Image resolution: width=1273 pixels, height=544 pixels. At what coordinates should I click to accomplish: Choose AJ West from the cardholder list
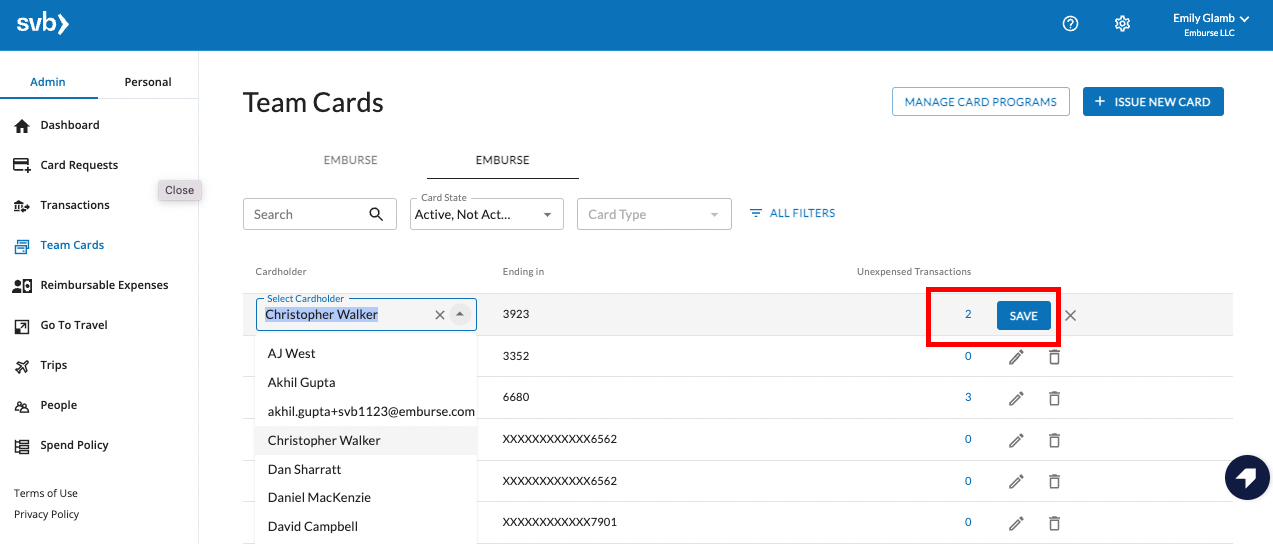click(x=366, y=353)
